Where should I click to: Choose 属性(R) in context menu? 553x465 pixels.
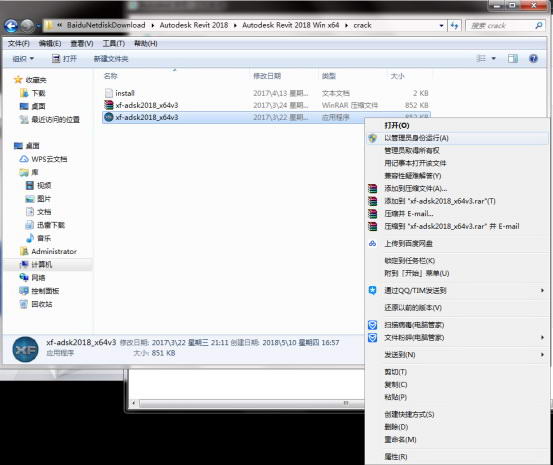pyautogui.click(x=457, y=457)
